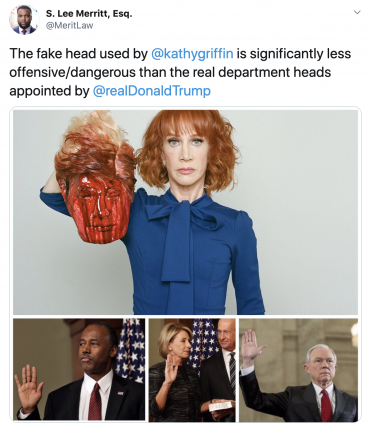Visit the @MeritLaw handle profile

click(69, 26)
